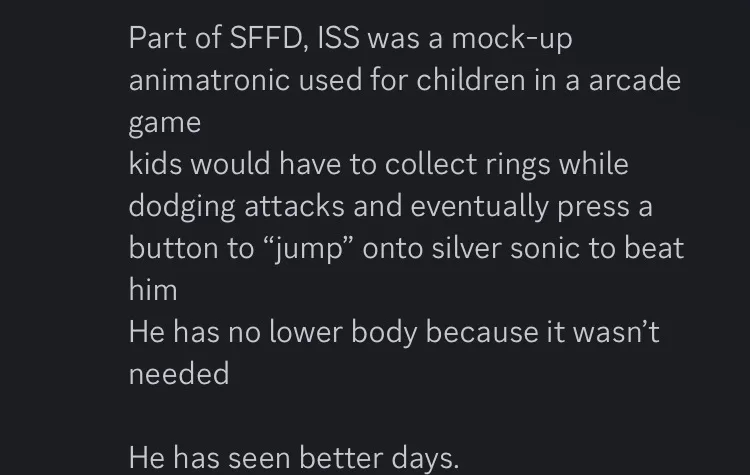Click the word "children"
The width and height of the screenshot is (750, 475).
[498, 80]
